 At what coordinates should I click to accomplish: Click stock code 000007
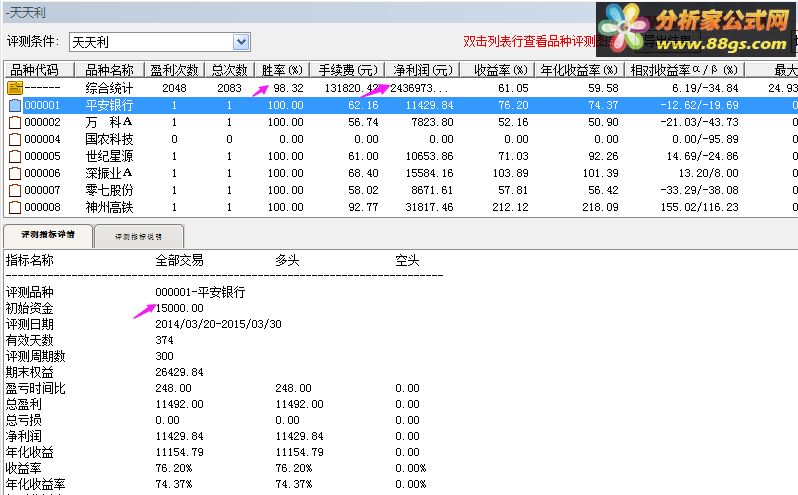pyautogui.click(x=42, y=190)
